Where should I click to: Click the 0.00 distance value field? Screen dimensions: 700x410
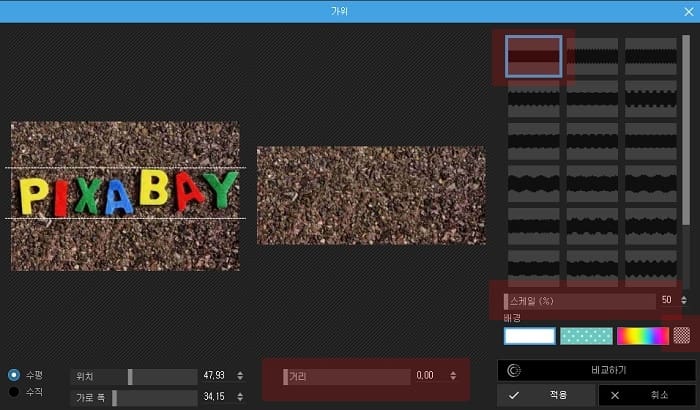tap(425, 376)
